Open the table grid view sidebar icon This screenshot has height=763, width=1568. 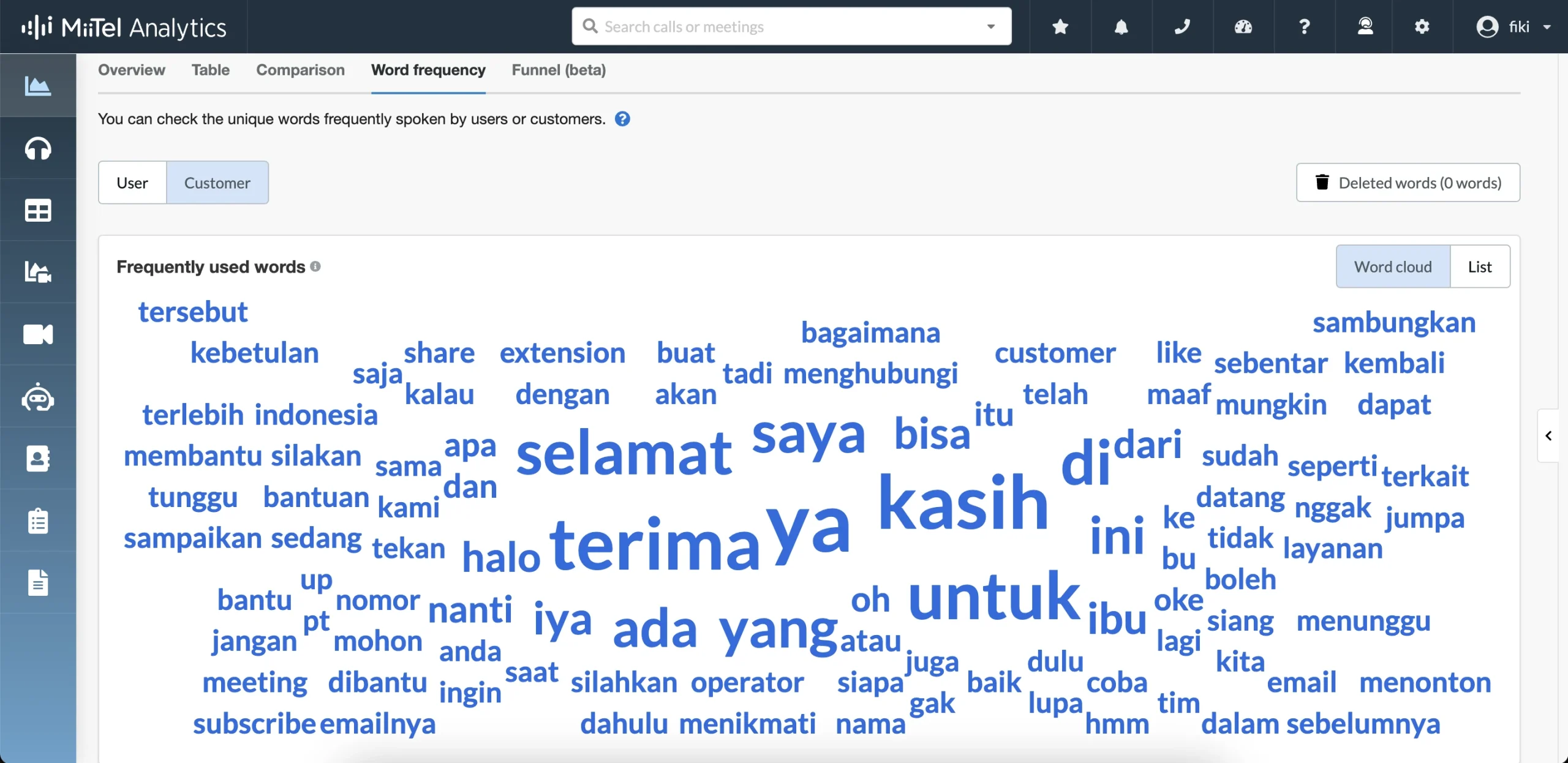coord(37,210)
